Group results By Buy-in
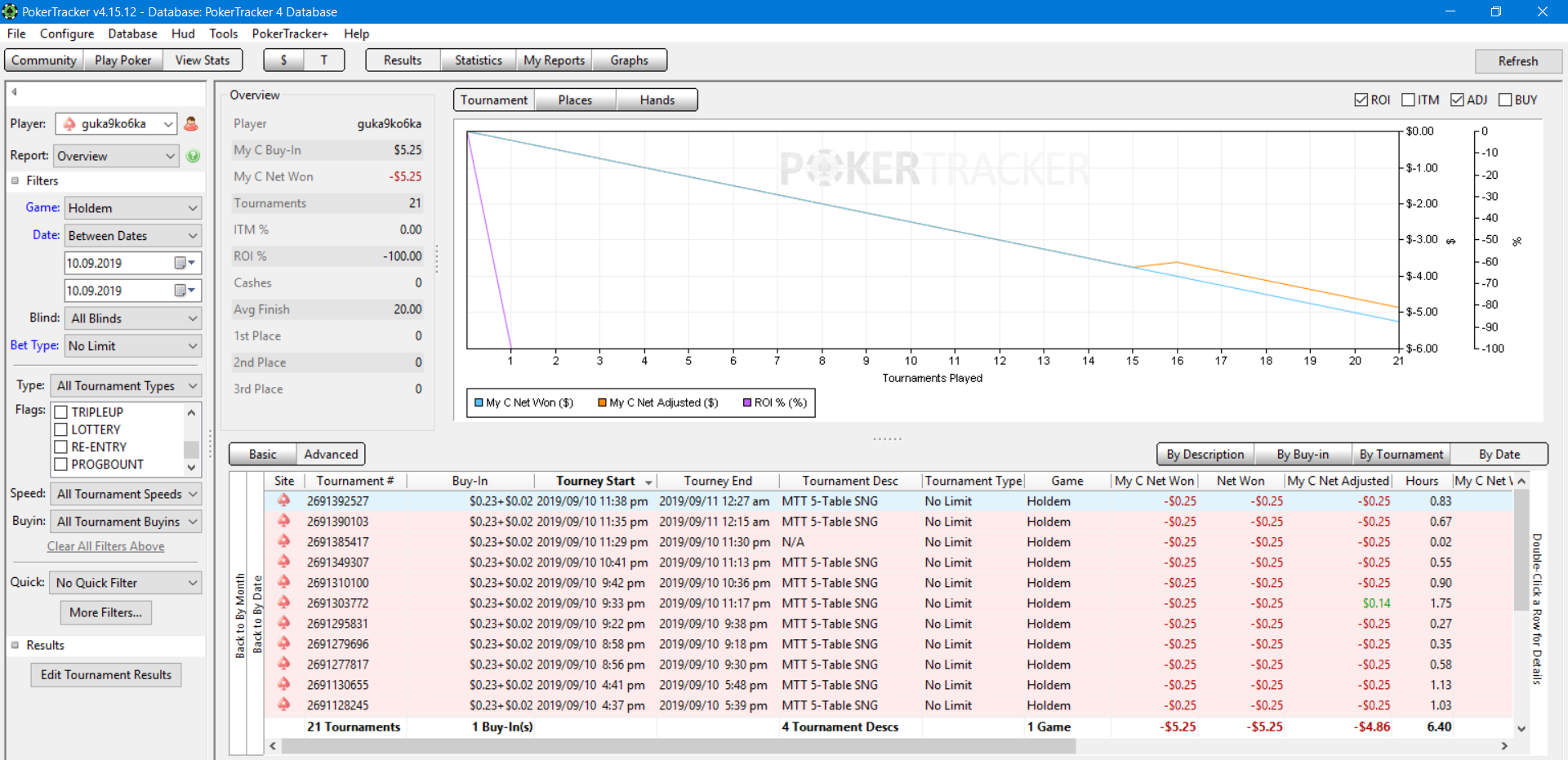 tap(1303, 455)
